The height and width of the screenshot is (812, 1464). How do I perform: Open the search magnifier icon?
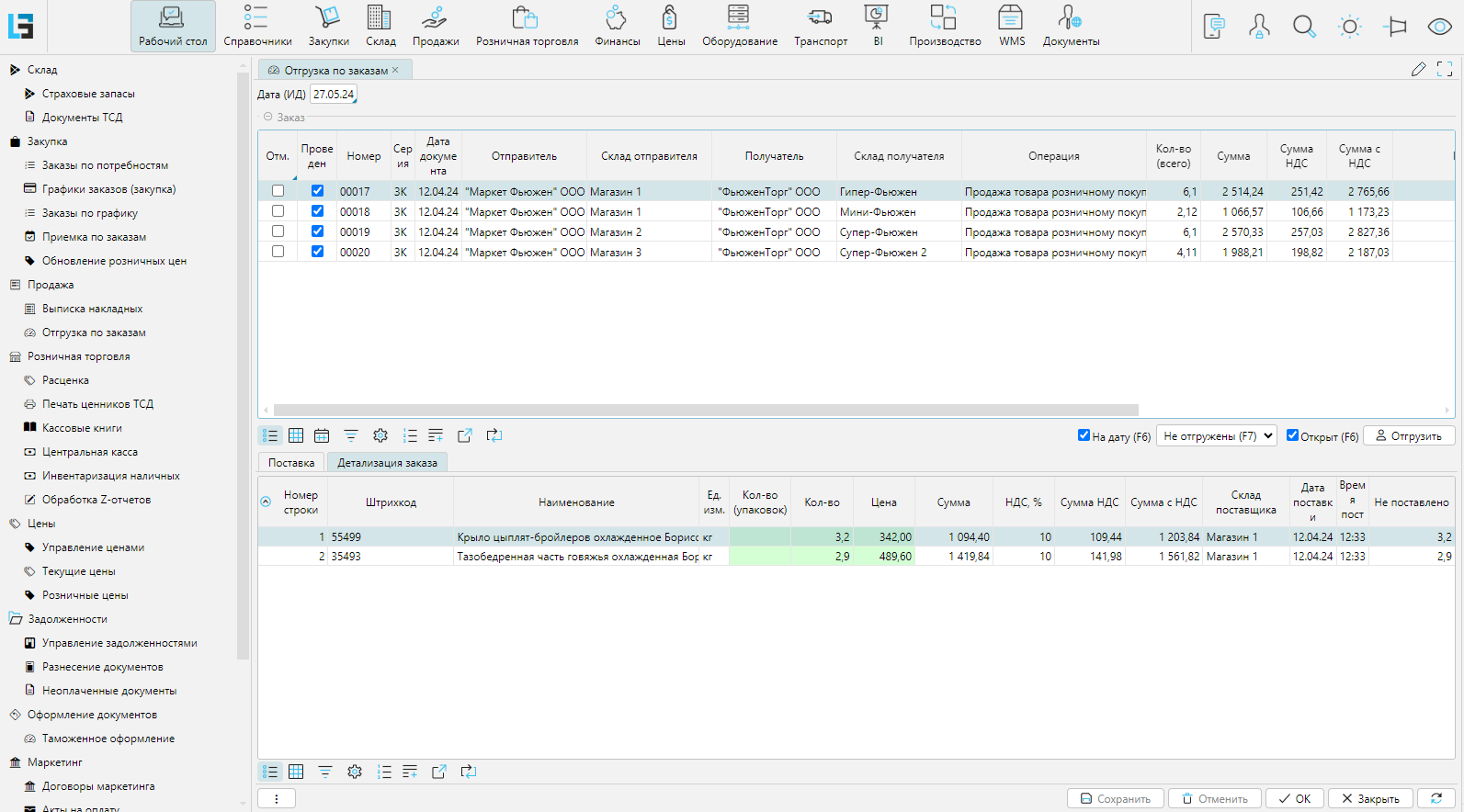click(x=1303, y=27)
